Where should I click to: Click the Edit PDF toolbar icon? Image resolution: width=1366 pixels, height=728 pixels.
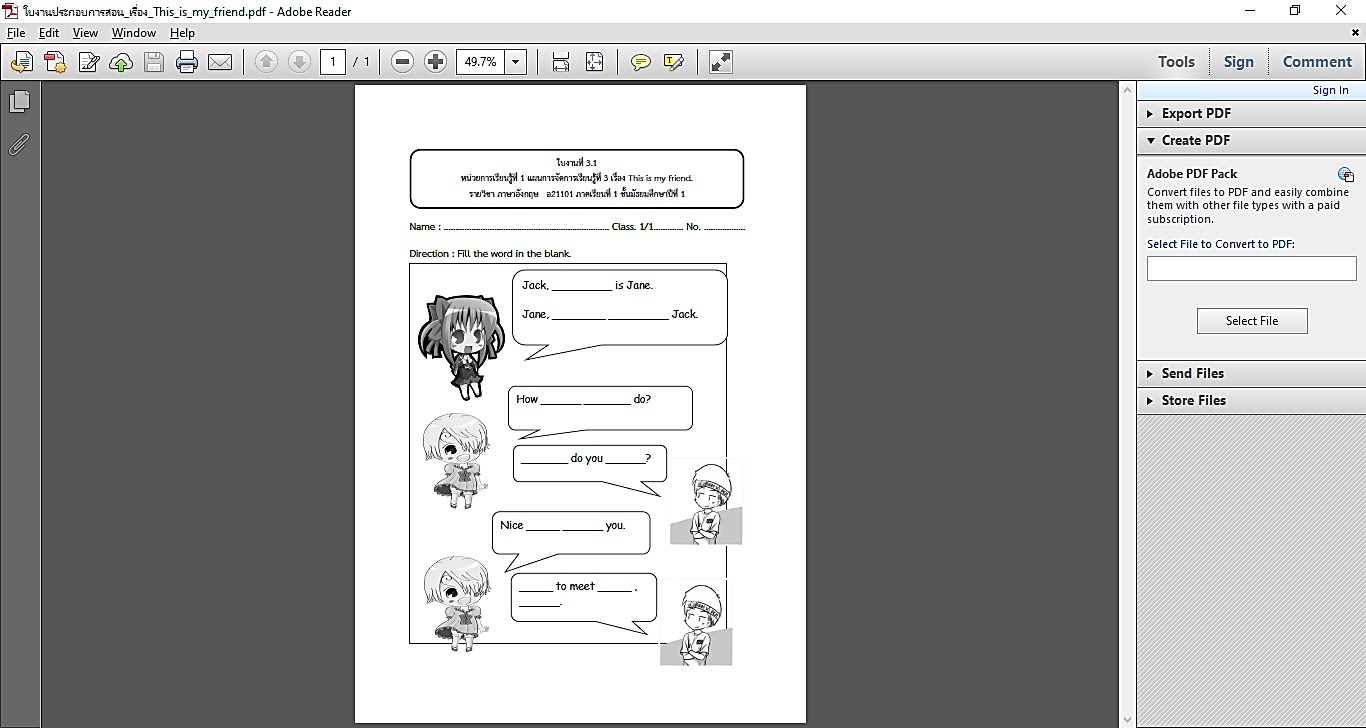click(x=88, y=62)
